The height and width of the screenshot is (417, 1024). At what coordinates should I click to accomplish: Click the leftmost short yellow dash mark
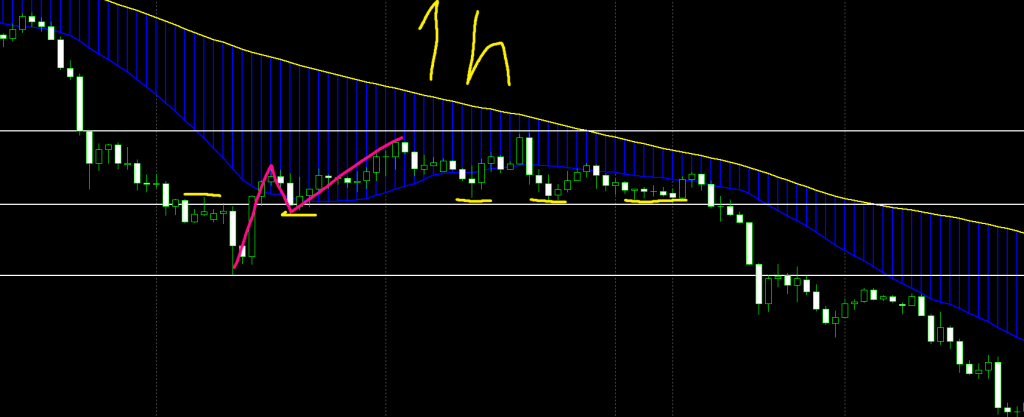202,195
